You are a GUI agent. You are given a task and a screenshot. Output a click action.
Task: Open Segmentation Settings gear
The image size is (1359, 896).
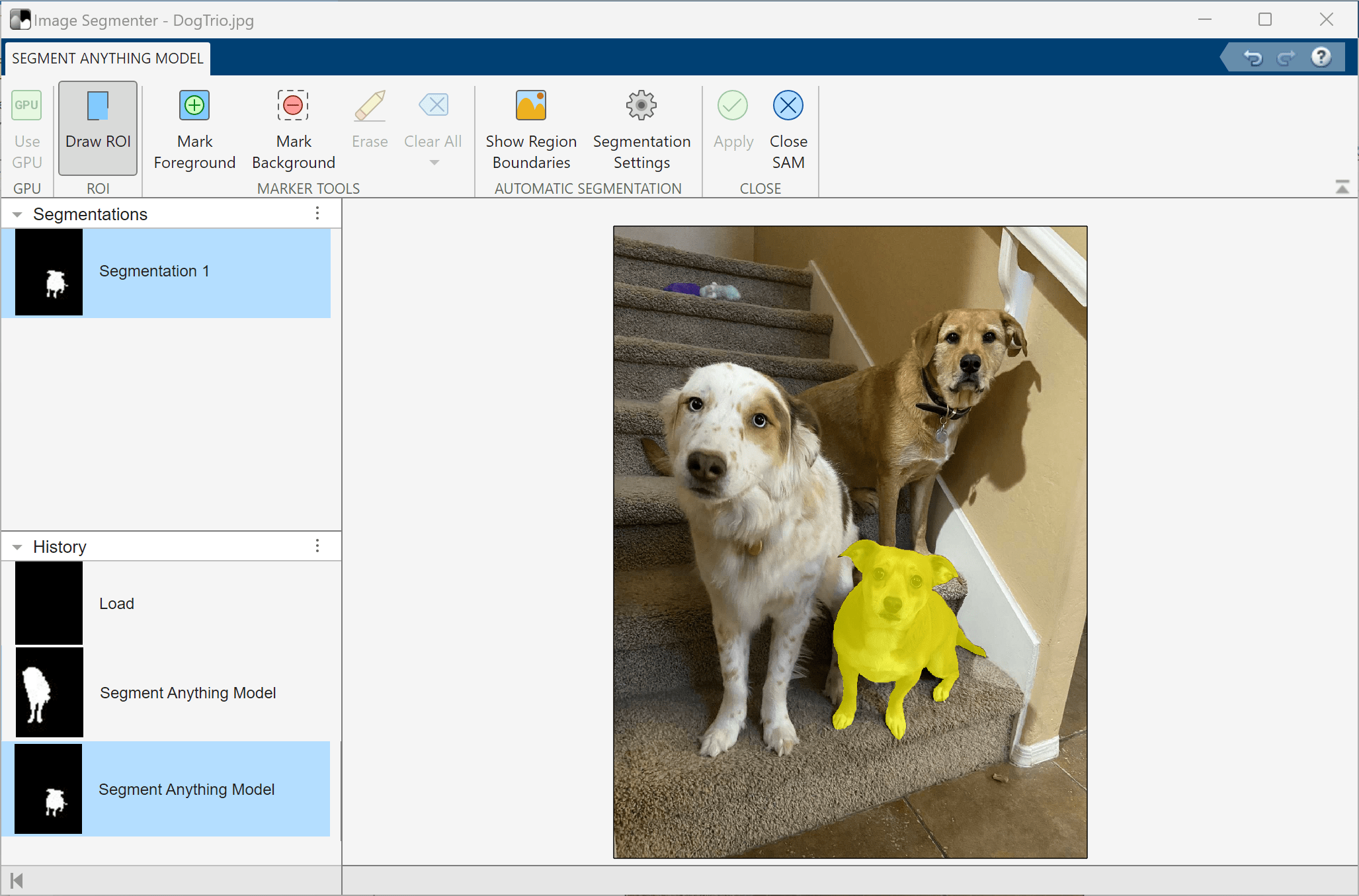coord(641,126)
